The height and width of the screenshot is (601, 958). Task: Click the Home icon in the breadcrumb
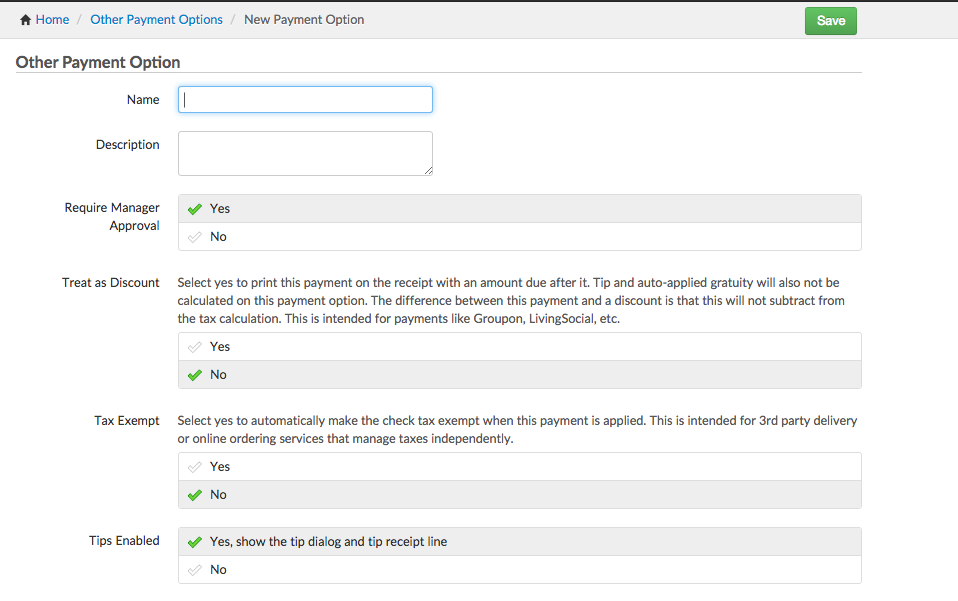(22, 19)
